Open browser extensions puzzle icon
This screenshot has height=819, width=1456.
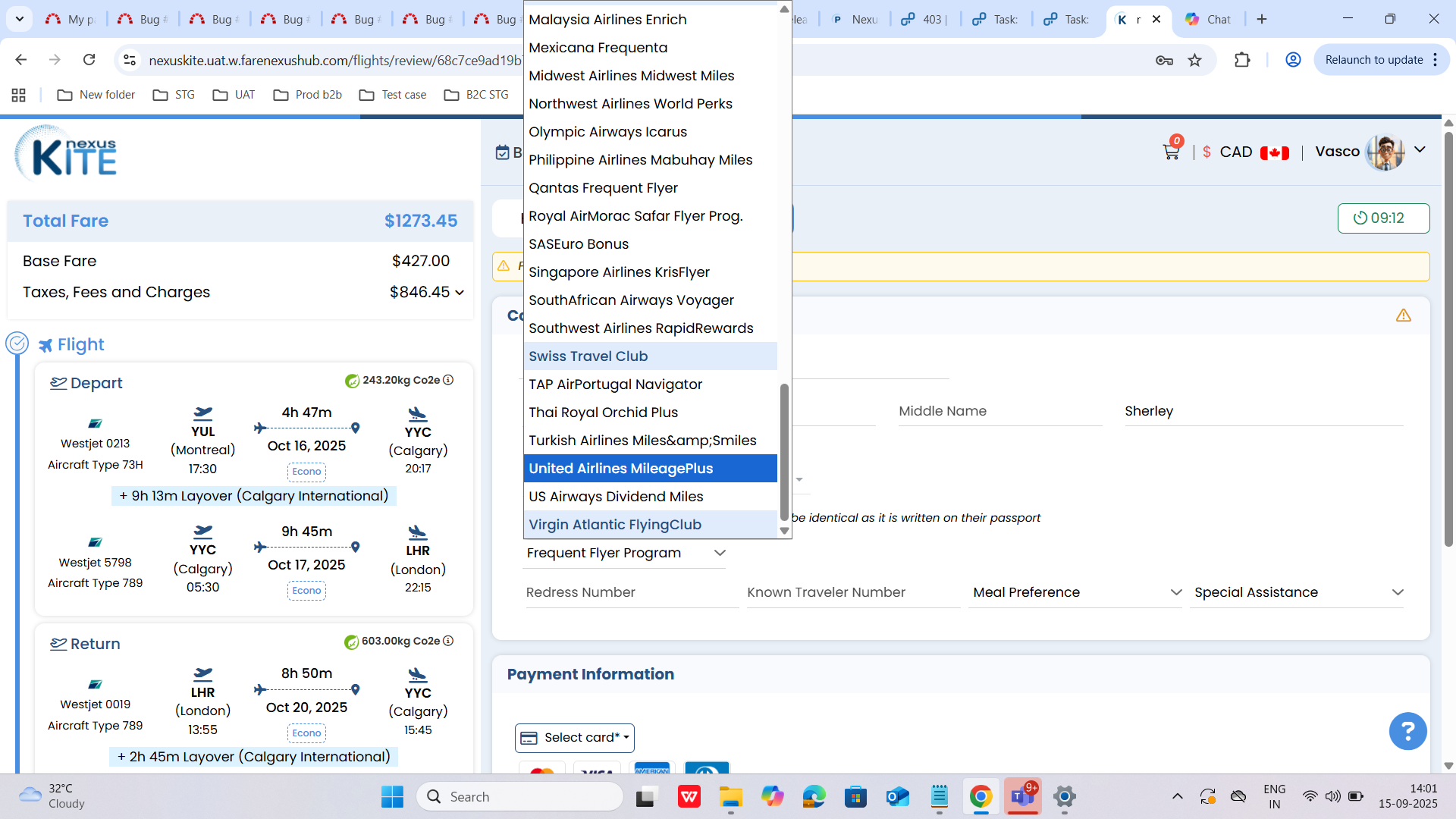[1242, 60]
